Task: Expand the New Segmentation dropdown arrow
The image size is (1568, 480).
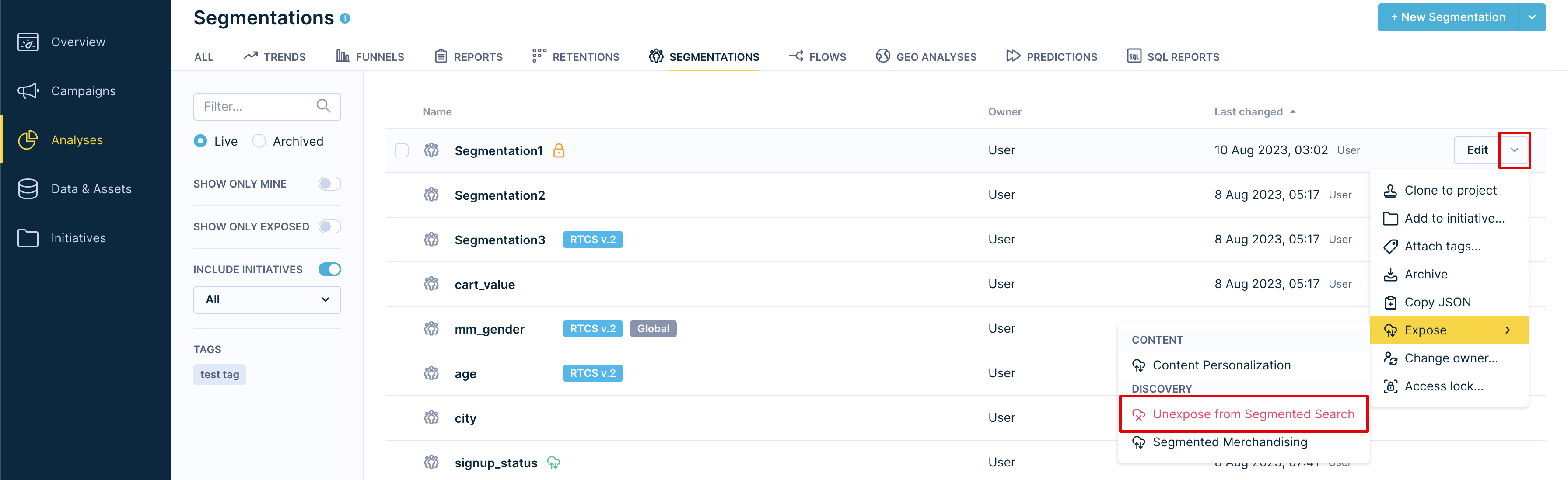Action: (x=1532, y=17)
